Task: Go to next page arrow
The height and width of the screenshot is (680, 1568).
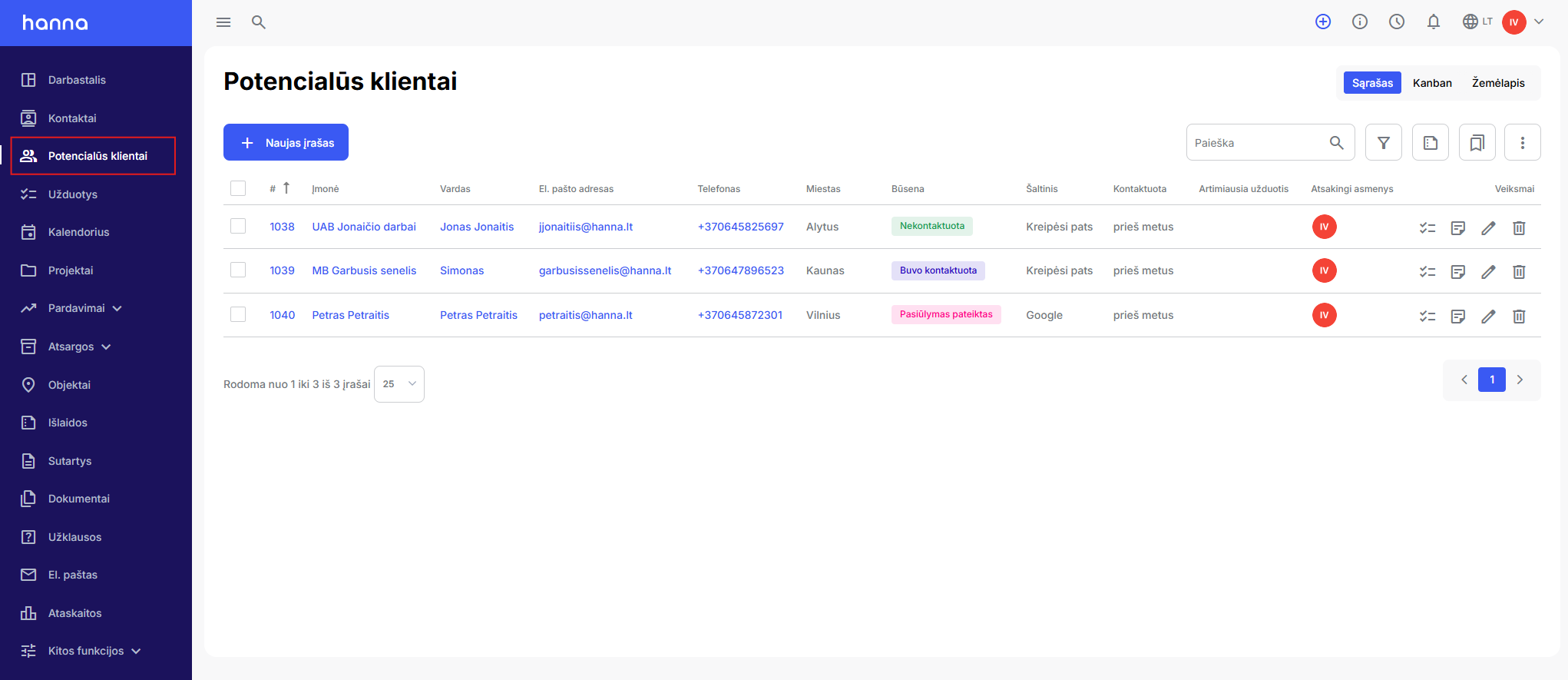Action: 1520,380
